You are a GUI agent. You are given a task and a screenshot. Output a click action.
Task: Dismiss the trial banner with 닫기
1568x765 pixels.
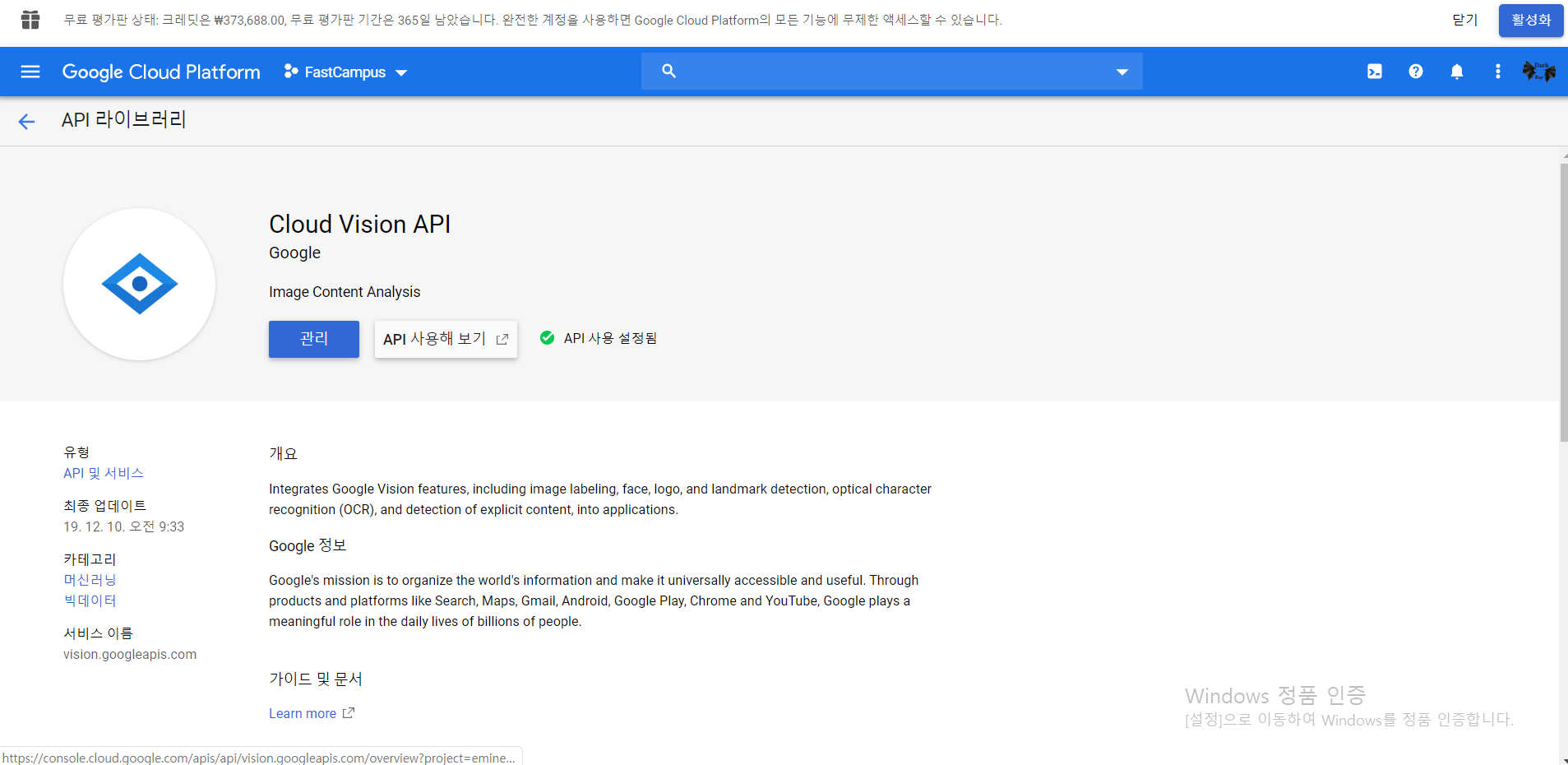(1465, 20)
